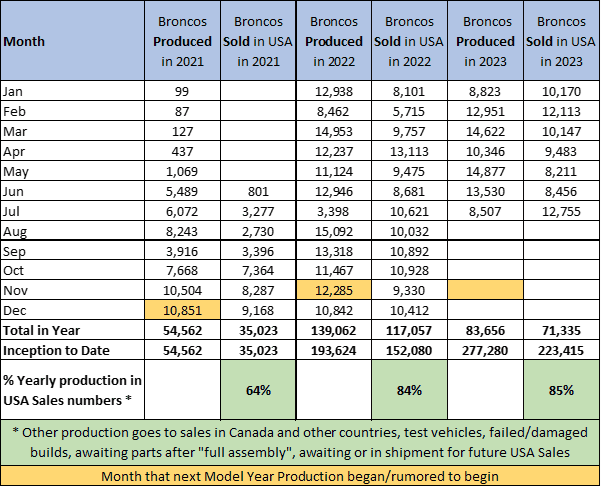
Task: Select the Jan row label
Action: point(72,91)
